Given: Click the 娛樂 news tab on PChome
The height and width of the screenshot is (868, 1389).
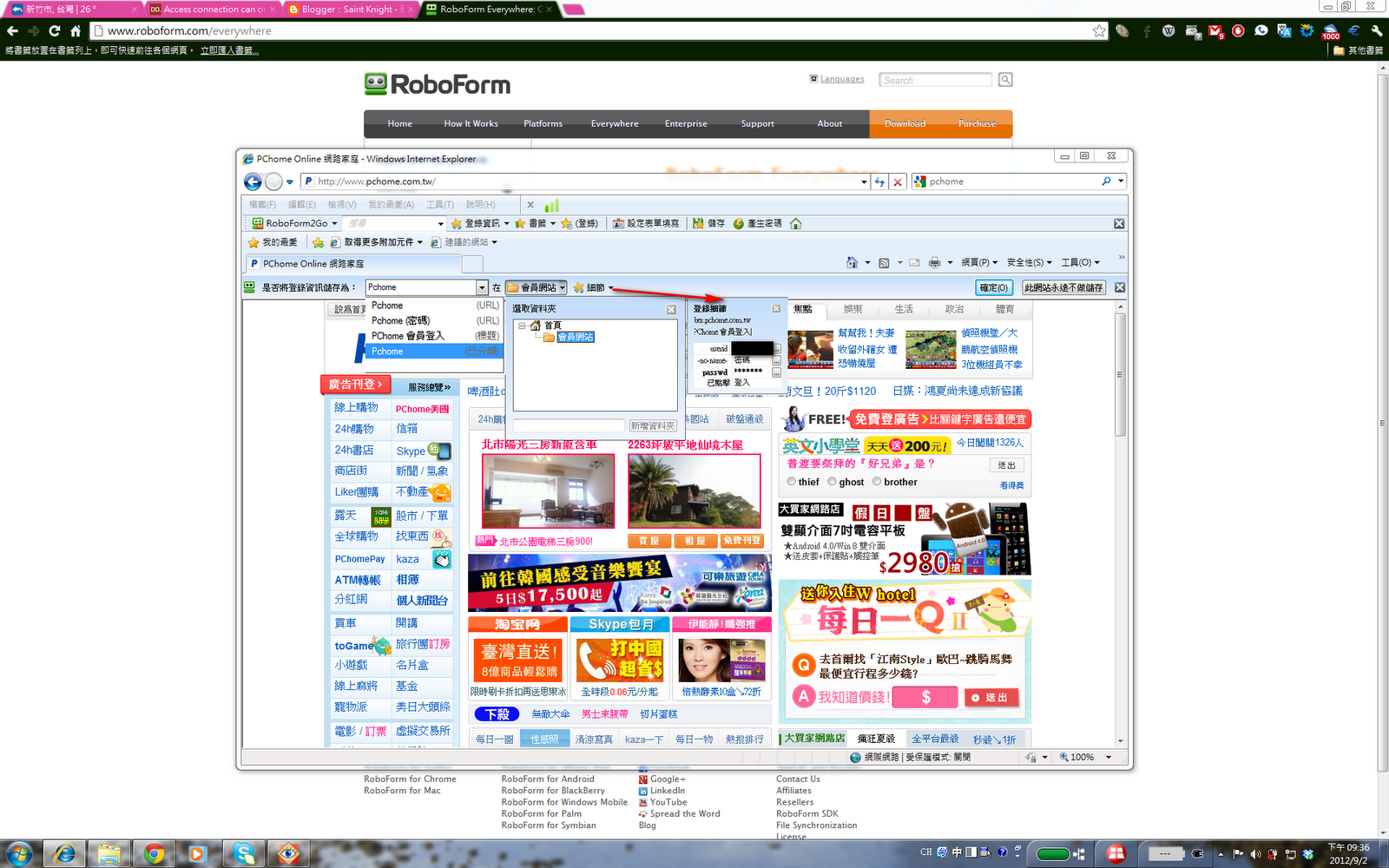Looking at the screenshot, I should point(852,309).
